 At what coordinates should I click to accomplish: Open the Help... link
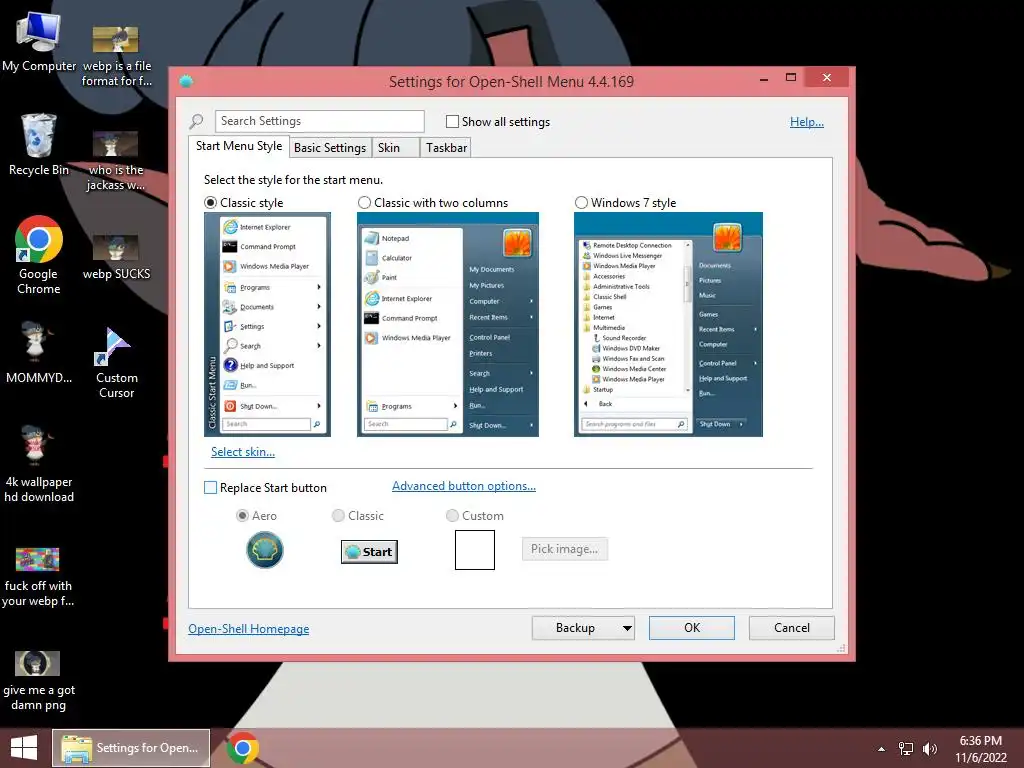[807, 122]
